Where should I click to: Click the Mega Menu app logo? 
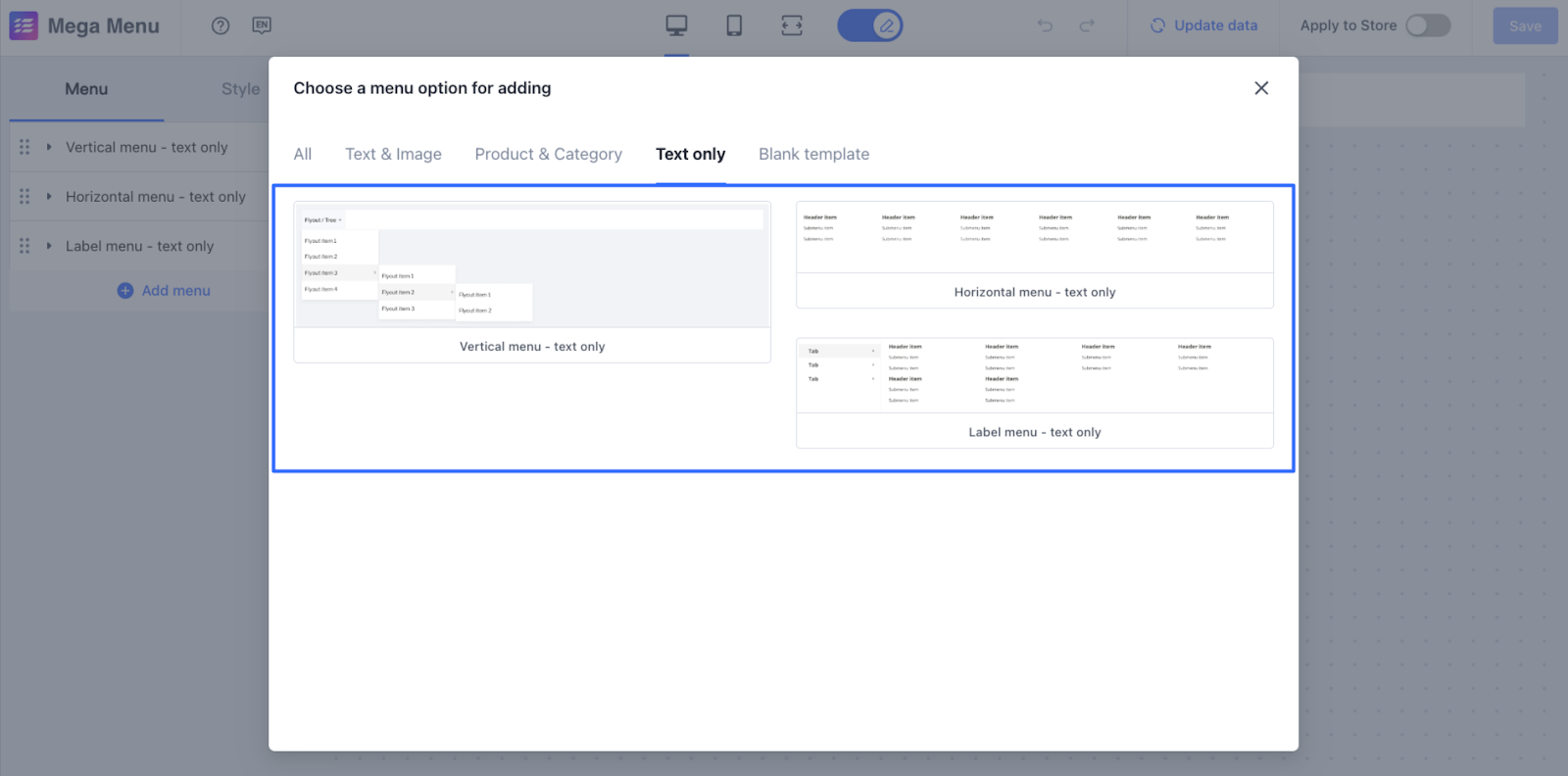pos(24,25)
